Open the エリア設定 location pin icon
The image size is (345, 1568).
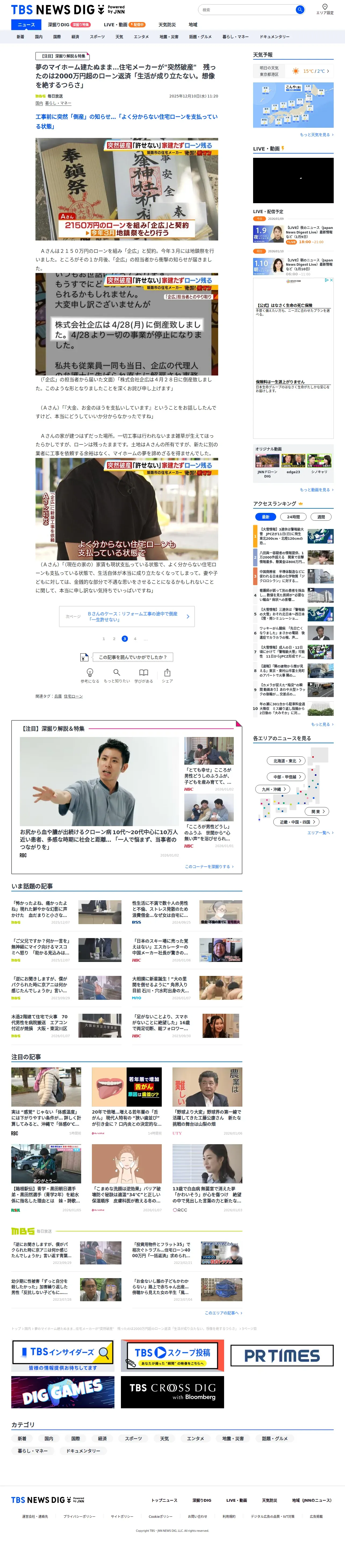tap(325, 7)
